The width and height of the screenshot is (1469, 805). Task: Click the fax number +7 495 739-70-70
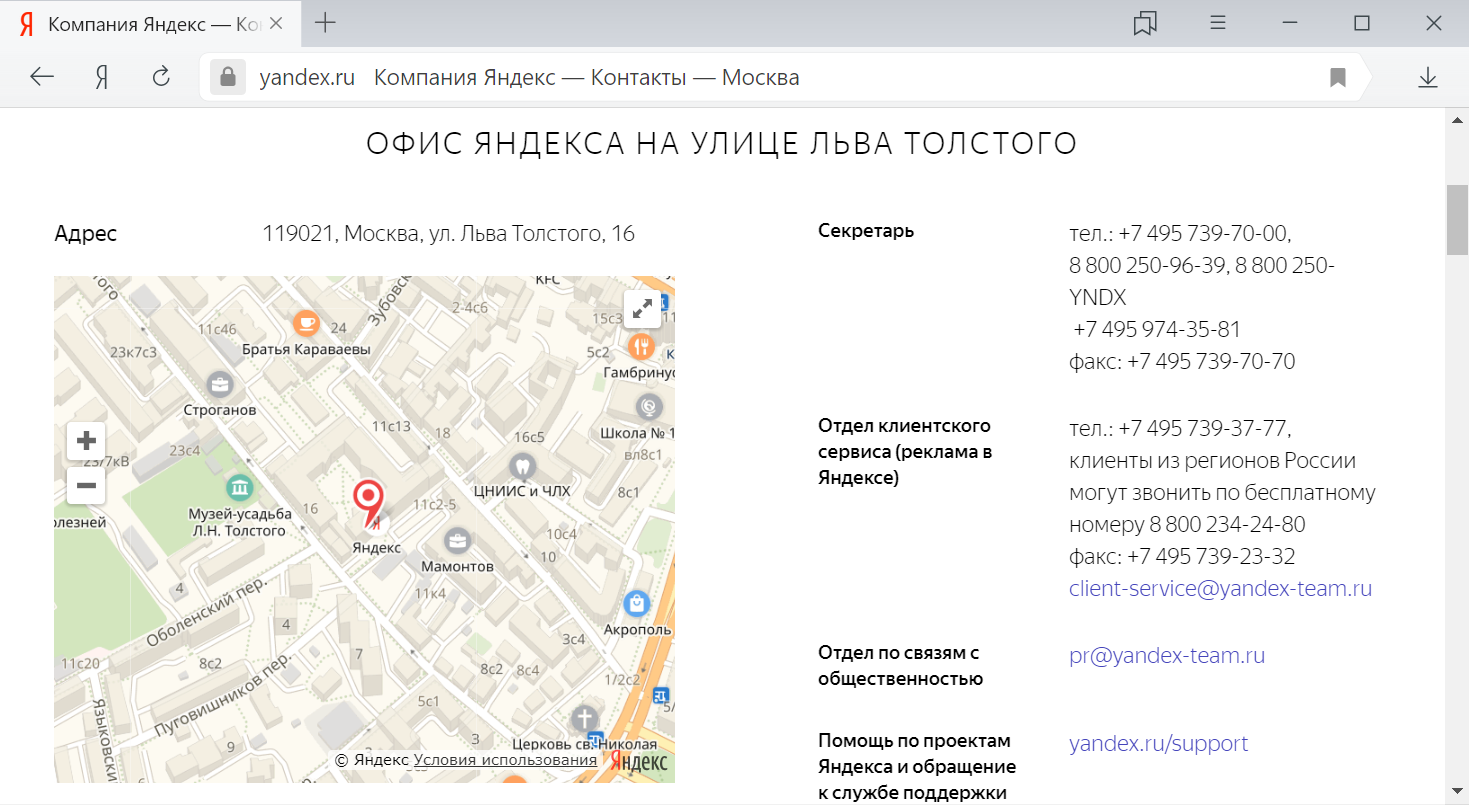coord(1211,362)
